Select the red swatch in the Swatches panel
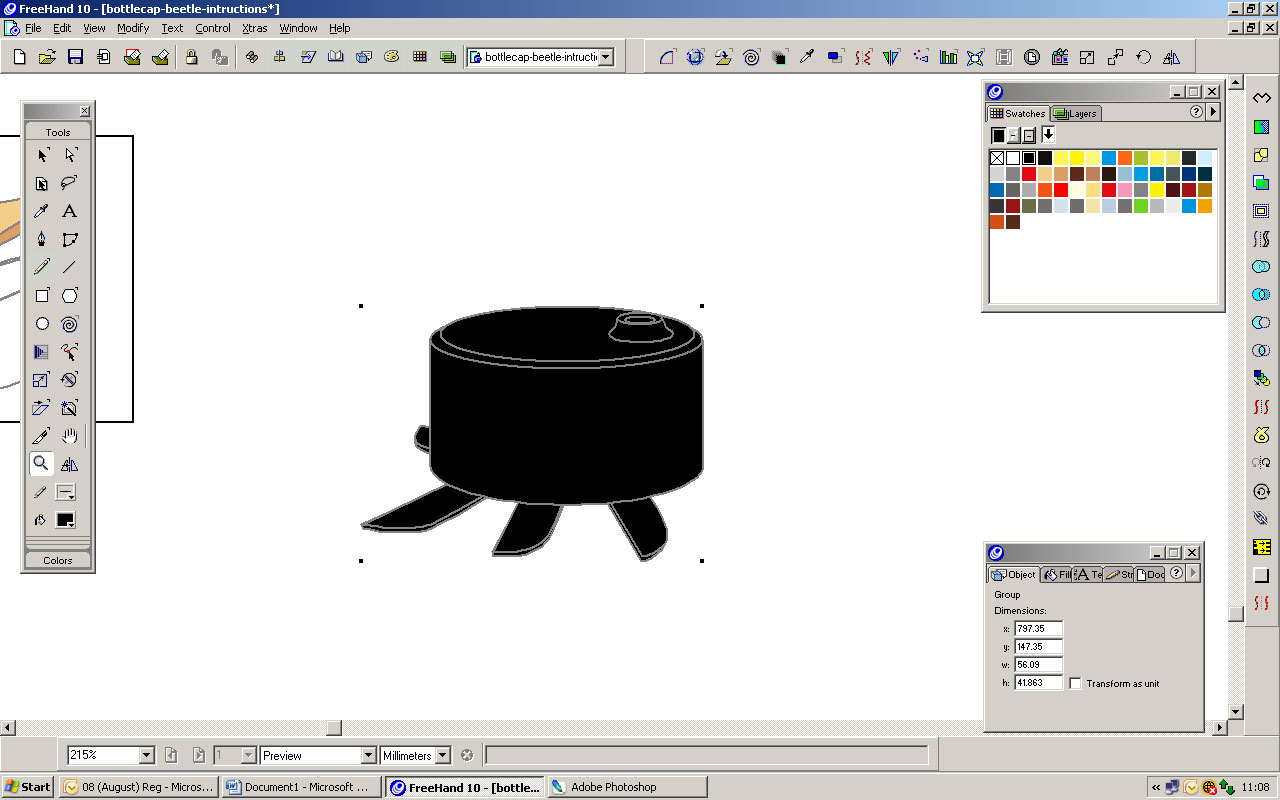The width and height of the screenshot is (1280, 800). 1028,173
